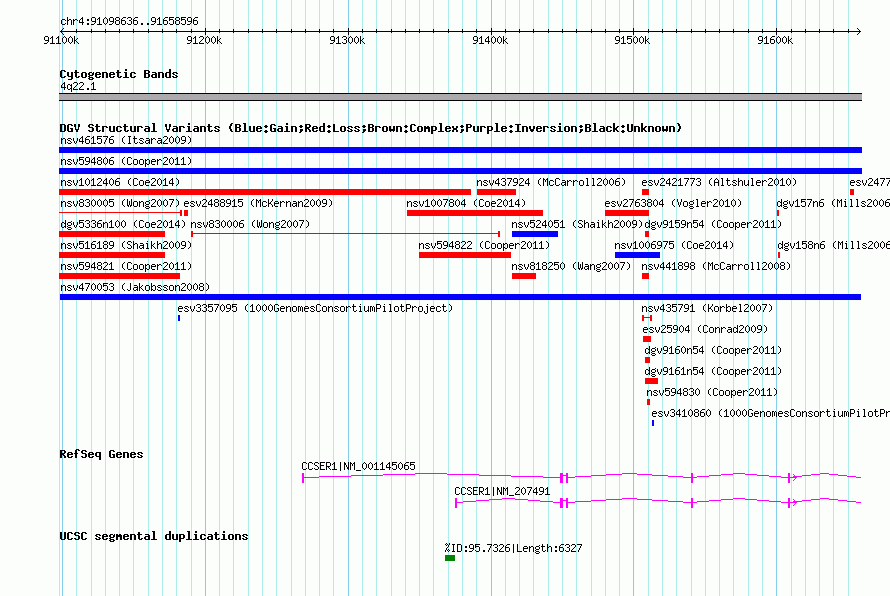
Task: Select the magenta CCSER1 NM_207491 transcript line
Action: [x=658, y=502]
